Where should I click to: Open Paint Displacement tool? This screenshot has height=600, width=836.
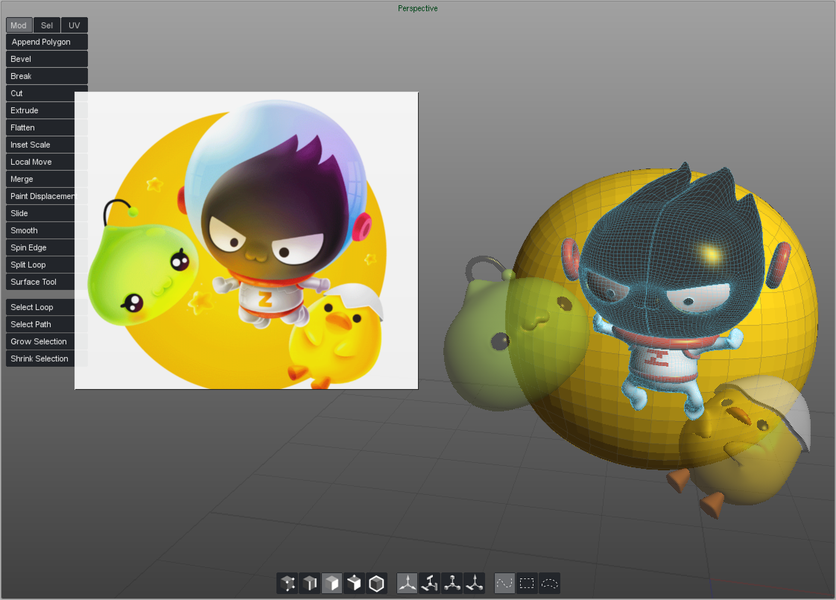(x=41, y=196)
